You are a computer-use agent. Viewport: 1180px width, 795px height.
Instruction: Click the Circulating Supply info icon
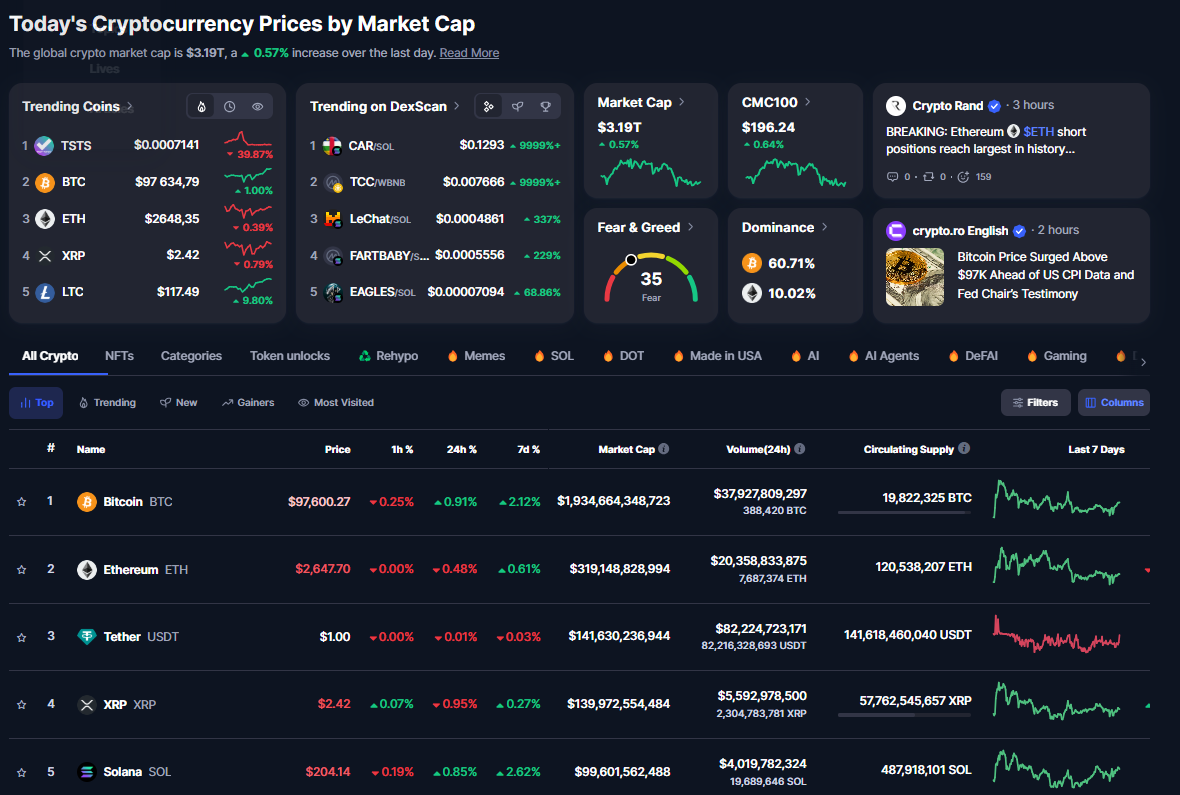(x=964, y=448)
